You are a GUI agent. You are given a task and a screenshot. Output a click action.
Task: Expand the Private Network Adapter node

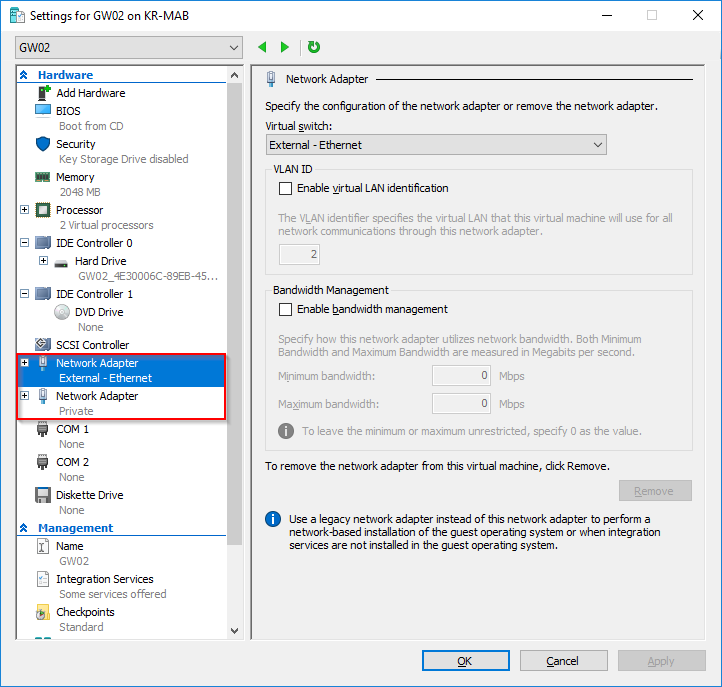pos(25,396)
